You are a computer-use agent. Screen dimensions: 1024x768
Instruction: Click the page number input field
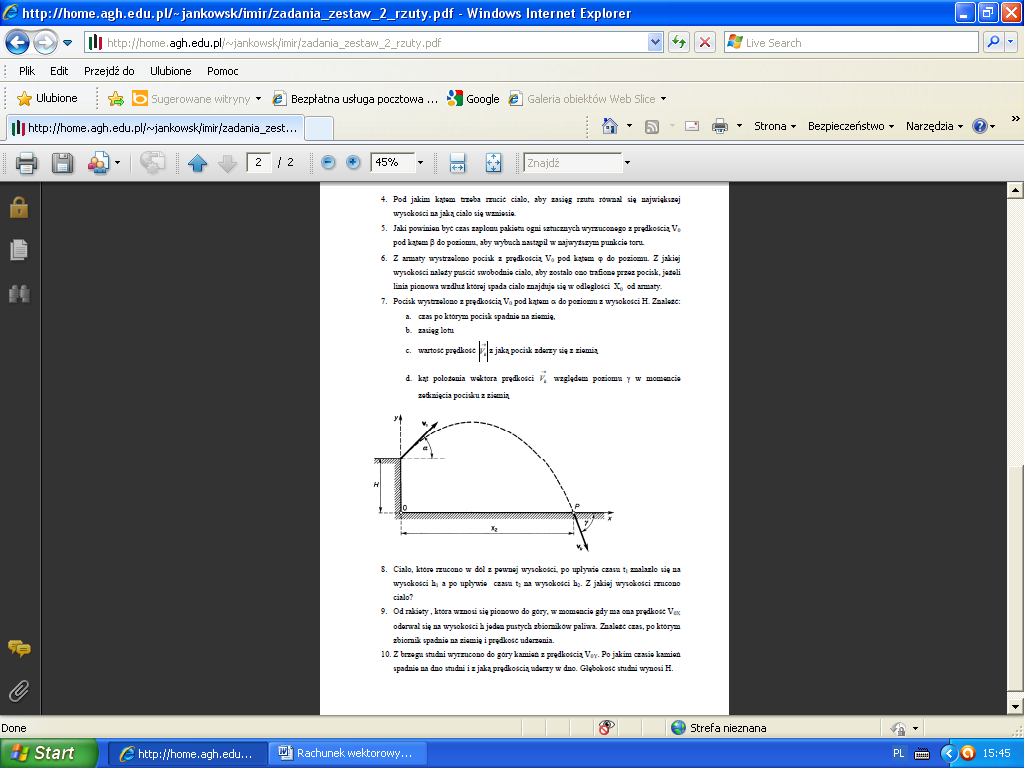click(x=258, y=162)
